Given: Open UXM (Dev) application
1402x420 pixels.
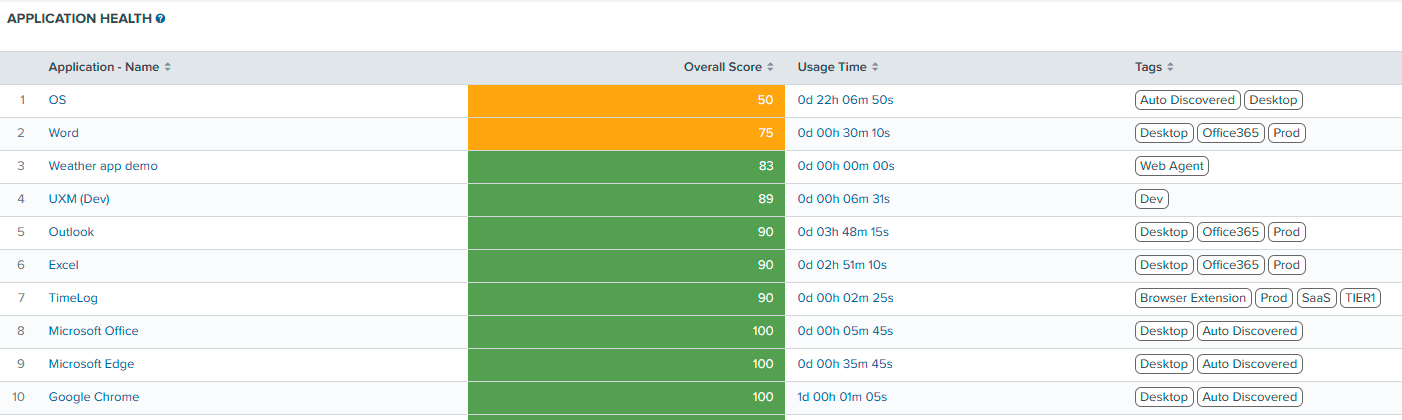Looking at the screenshot, I should (x=79, y=199).
